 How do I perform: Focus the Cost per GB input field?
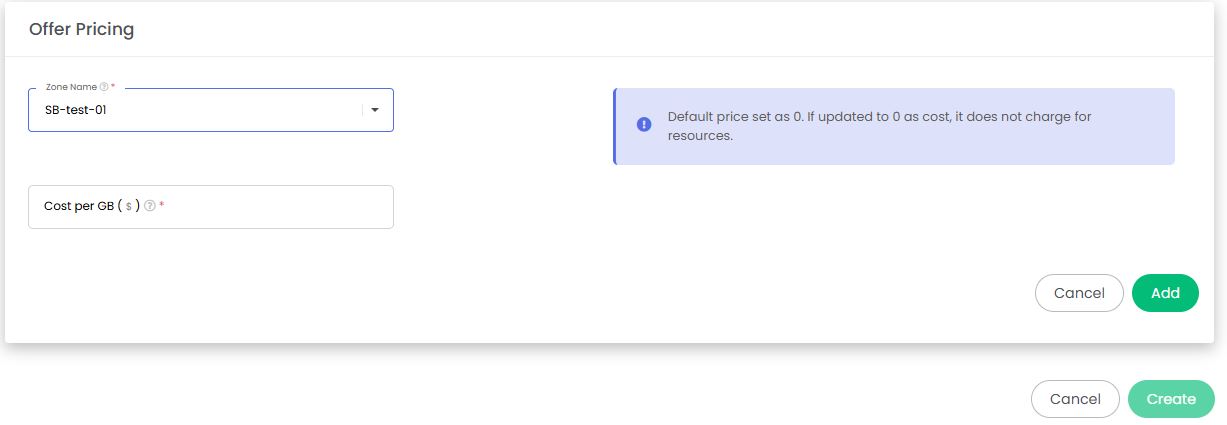[211, 207]
